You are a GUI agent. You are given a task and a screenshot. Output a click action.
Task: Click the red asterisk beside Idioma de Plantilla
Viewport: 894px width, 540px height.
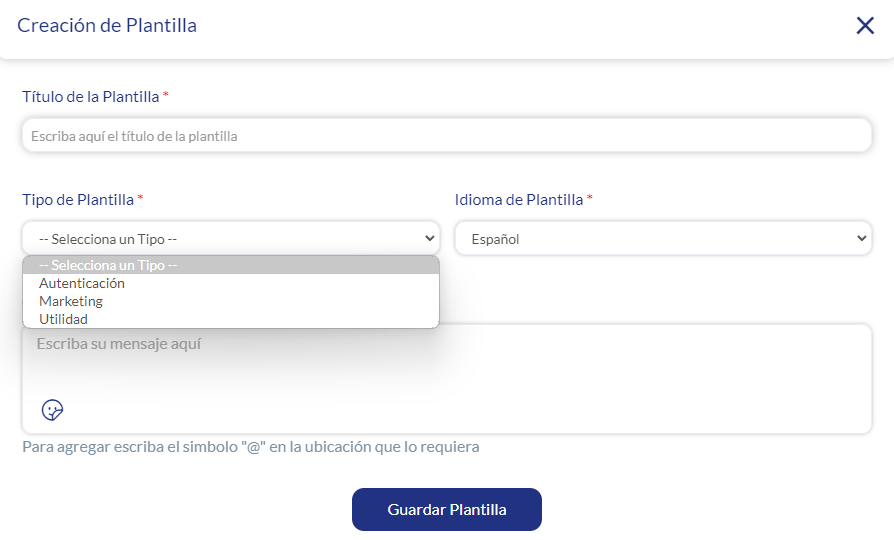click(590, 198)
